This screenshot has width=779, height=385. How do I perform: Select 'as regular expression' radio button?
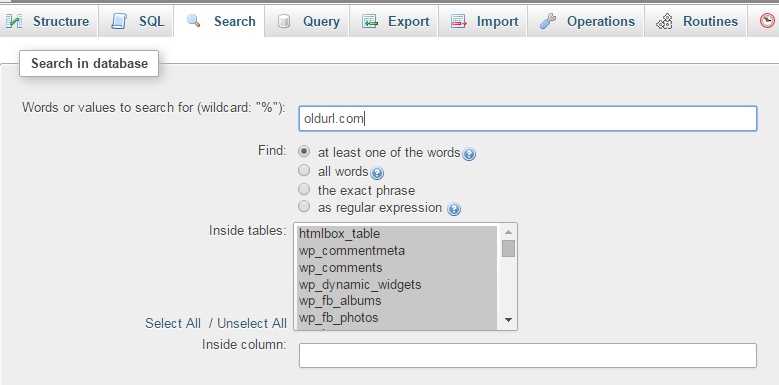[304, 206]
